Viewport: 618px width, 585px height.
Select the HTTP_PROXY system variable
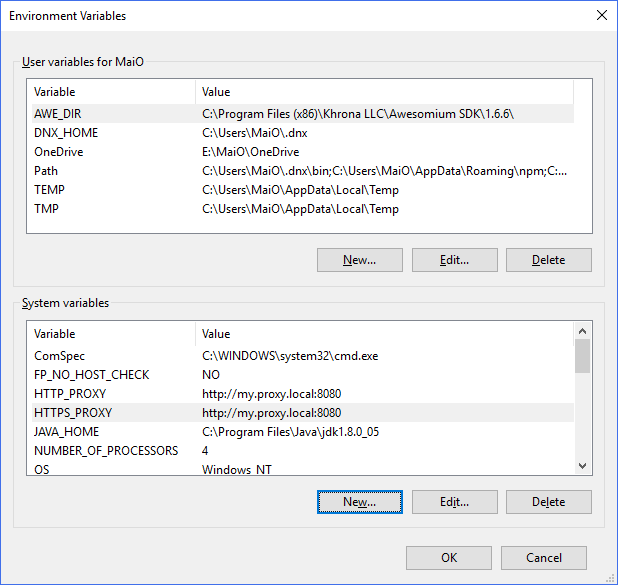(303, 393)
